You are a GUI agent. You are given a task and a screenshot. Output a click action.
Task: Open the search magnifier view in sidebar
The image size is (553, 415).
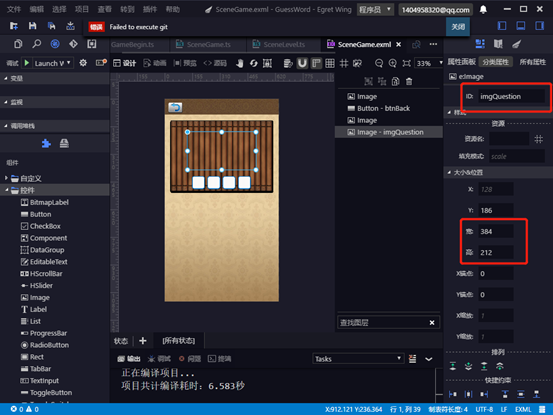pyautogui.click(x=36, y=44)
